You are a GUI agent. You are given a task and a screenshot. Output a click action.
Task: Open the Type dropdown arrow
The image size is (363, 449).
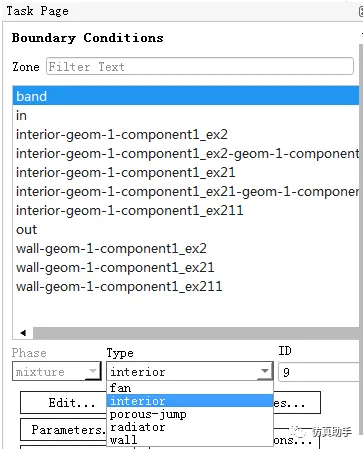[x=265, y=371]
